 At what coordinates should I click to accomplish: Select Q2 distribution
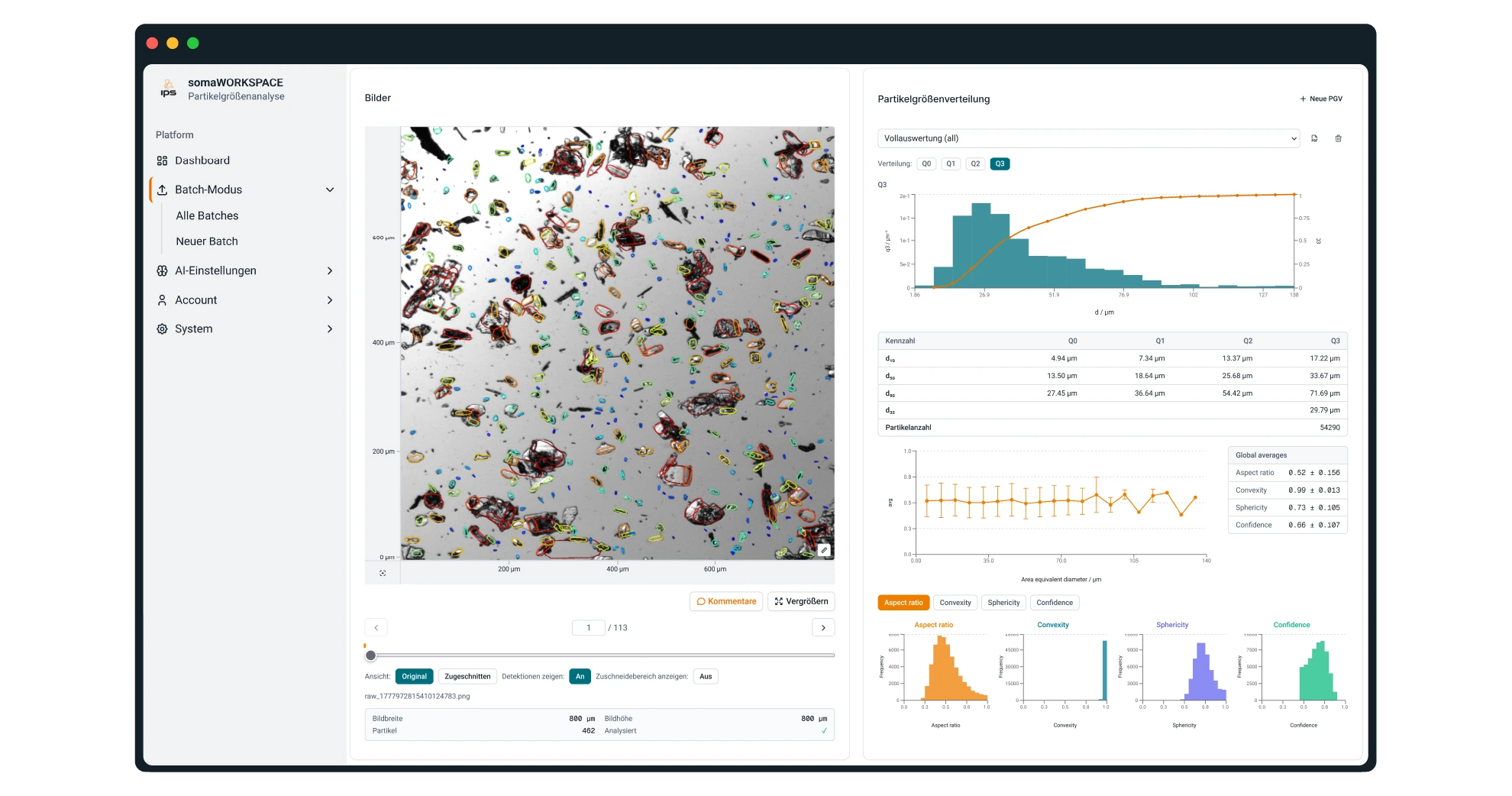(975, 163)
